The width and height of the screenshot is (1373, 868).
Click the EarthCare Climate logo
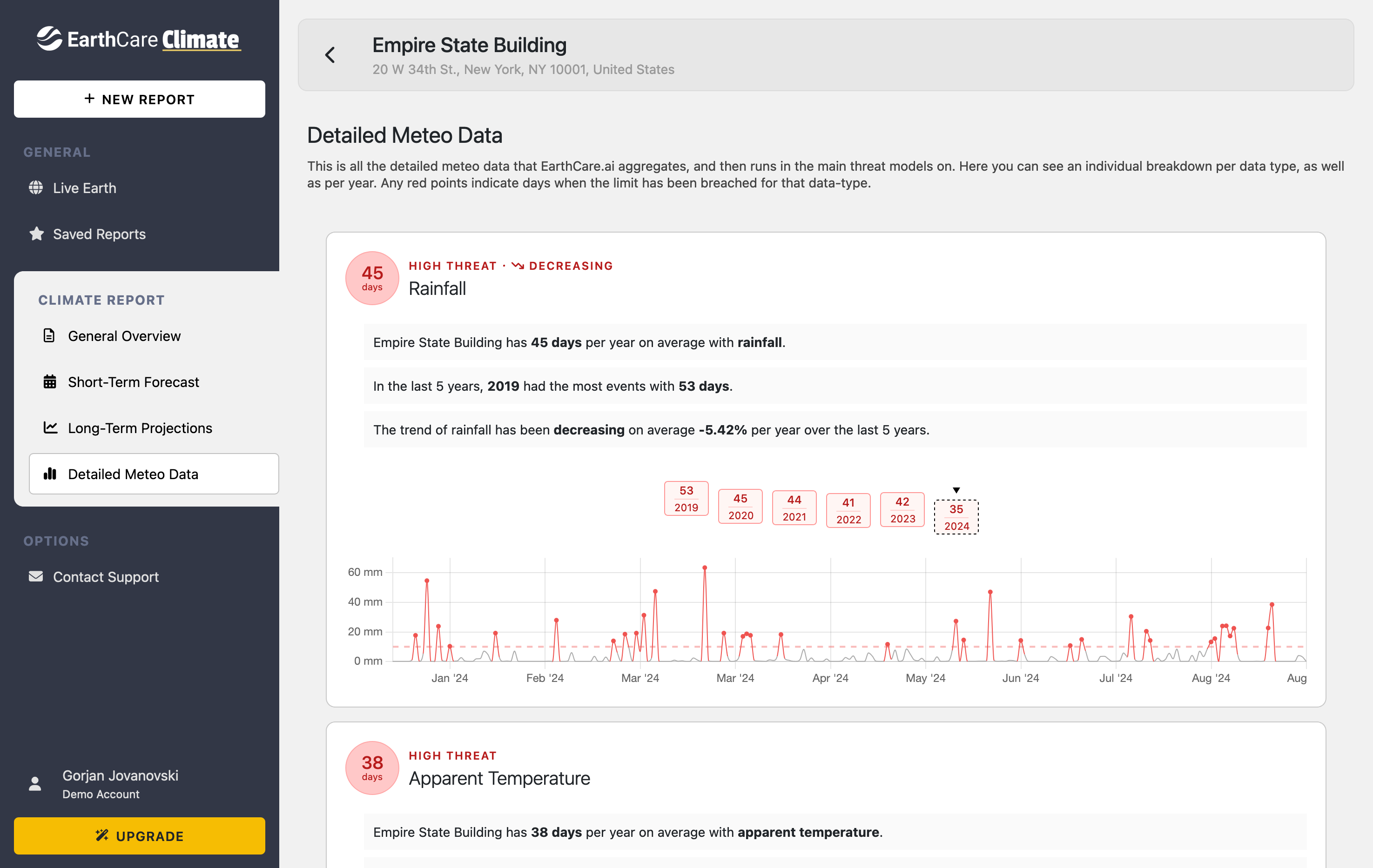tap(139, 39)
